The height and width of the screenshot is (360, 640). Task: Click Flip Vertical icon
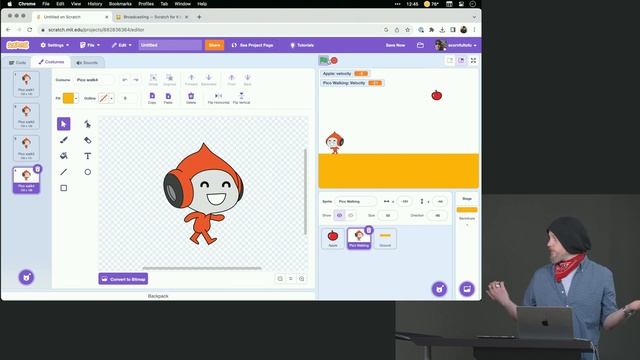(x=241, y=98)
